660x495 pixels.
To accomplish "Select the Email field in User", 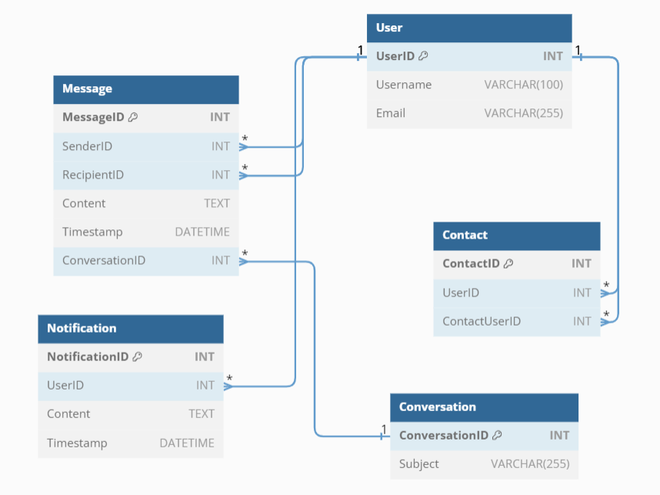I will tap(469, 113).
